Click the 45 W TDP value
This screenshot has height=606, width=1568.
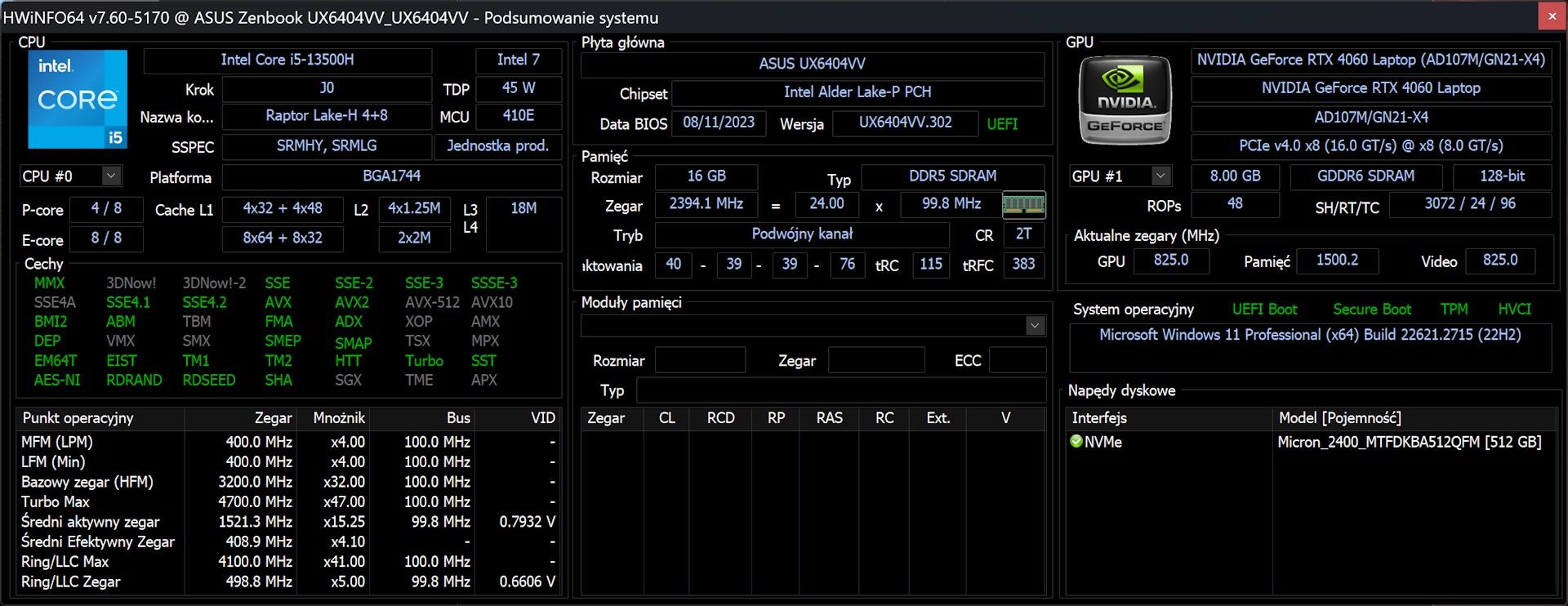(519, 88)
